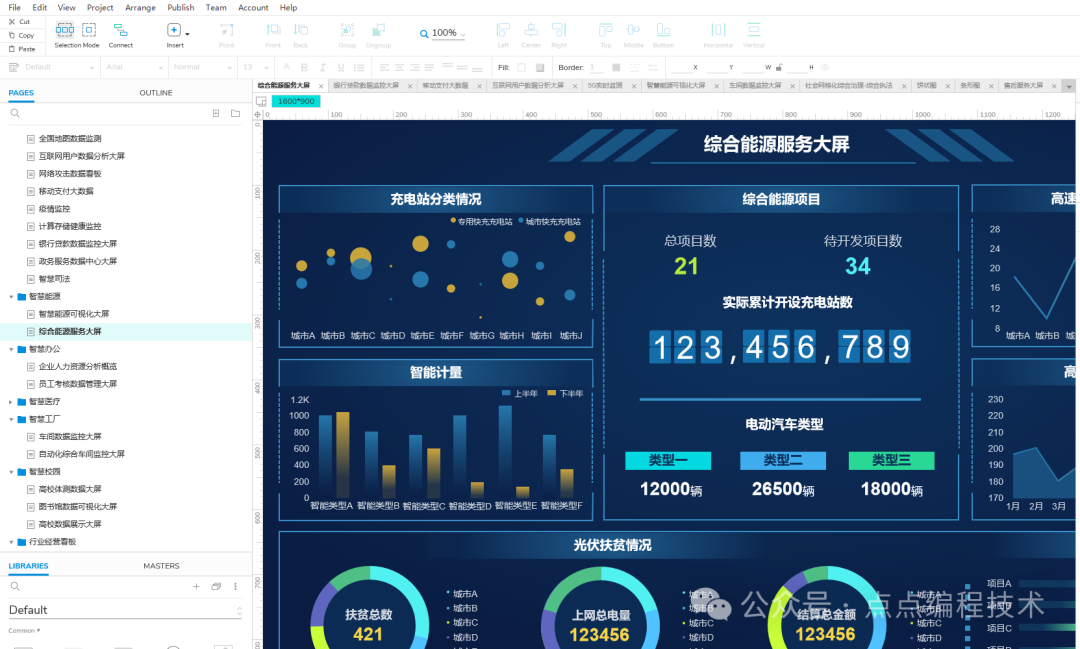Image resolution: width=1080 pixels, height=649 pixels.
Task: Toggle left text alignment
Action: [x=384, y=68]
